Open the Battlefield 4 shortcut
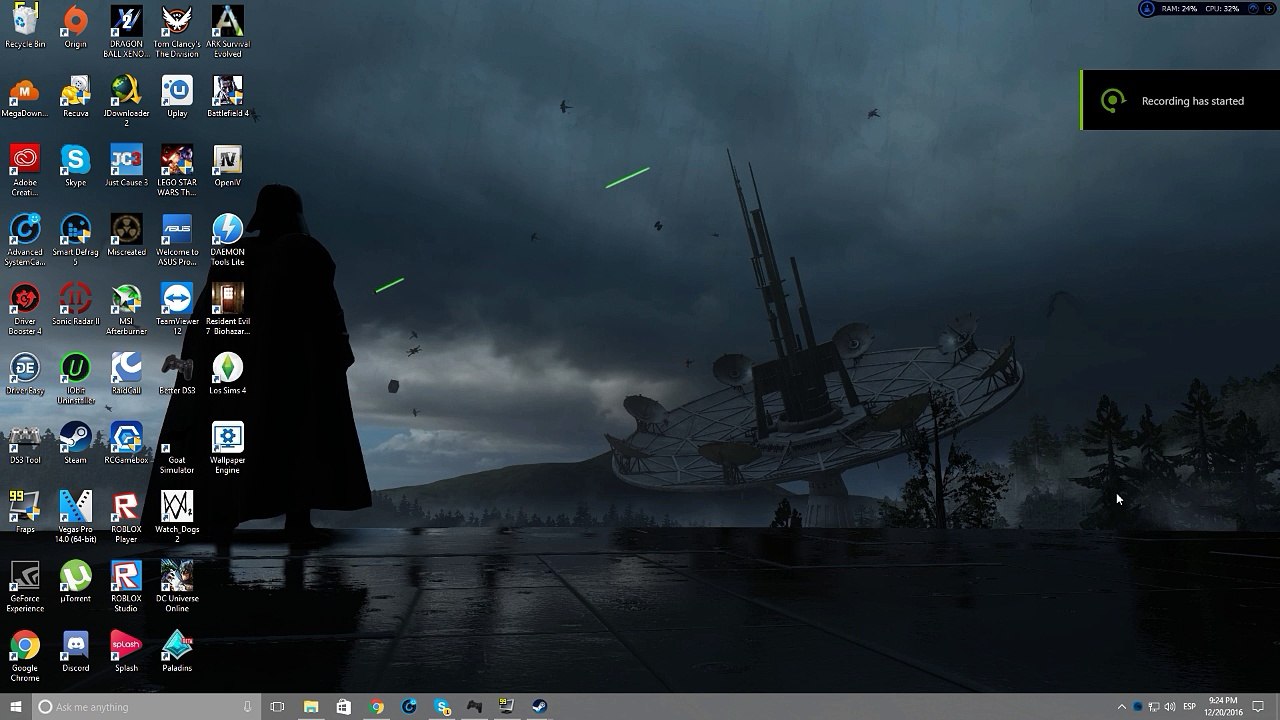The image size is (1280, 720). pos(228,97)
